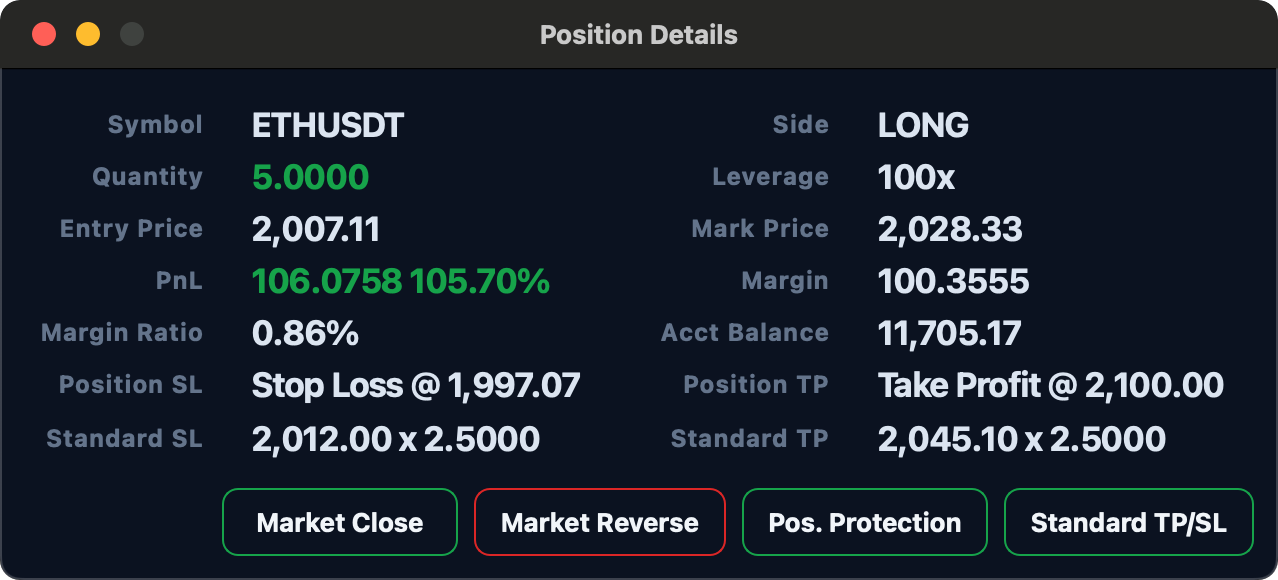This screenshot has height=580, width=1278.
Task: Click the Margin Ratio label
Action: click(x=122, y=333)
